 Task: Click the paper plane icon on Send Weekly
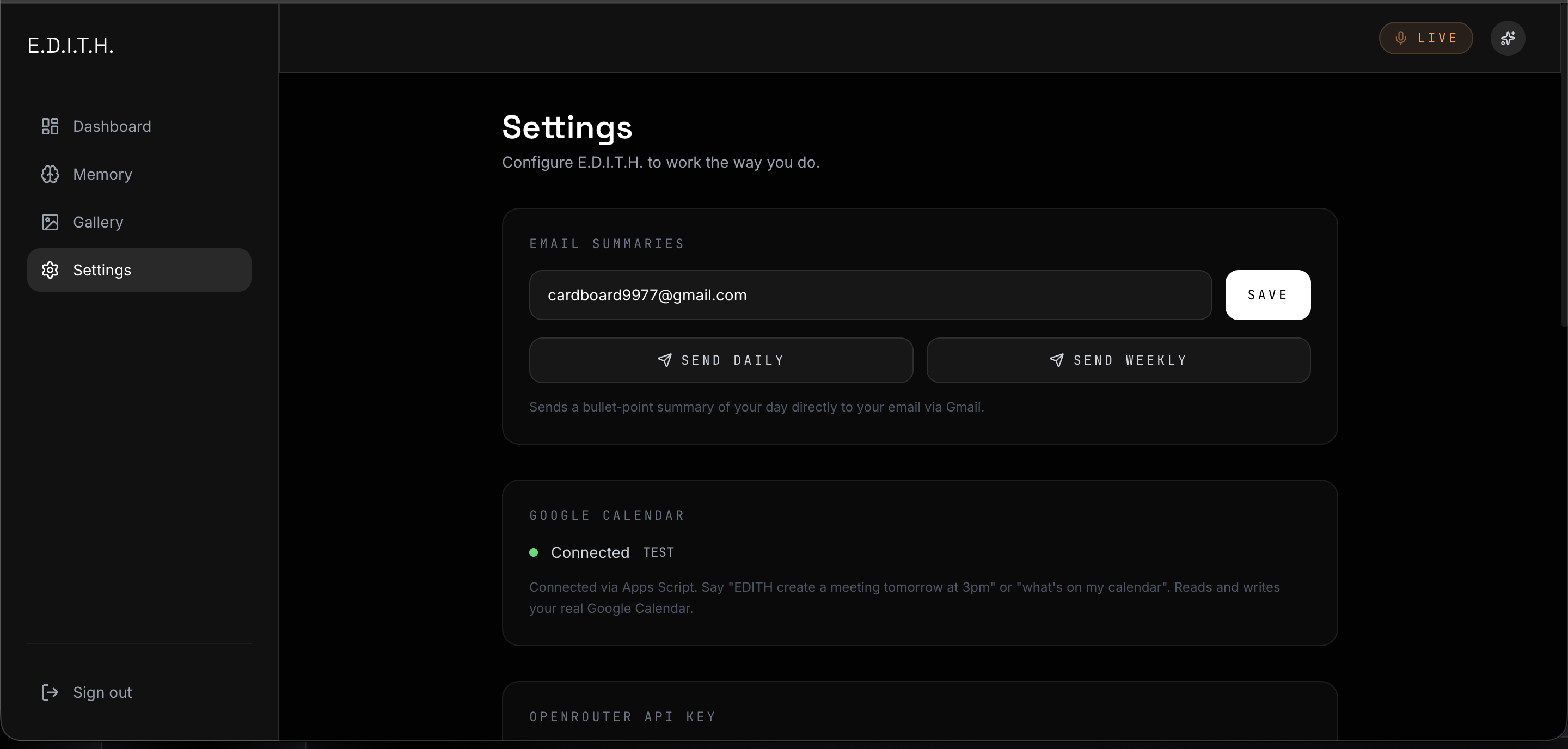pyautogui.click(x=1057, y=360)
